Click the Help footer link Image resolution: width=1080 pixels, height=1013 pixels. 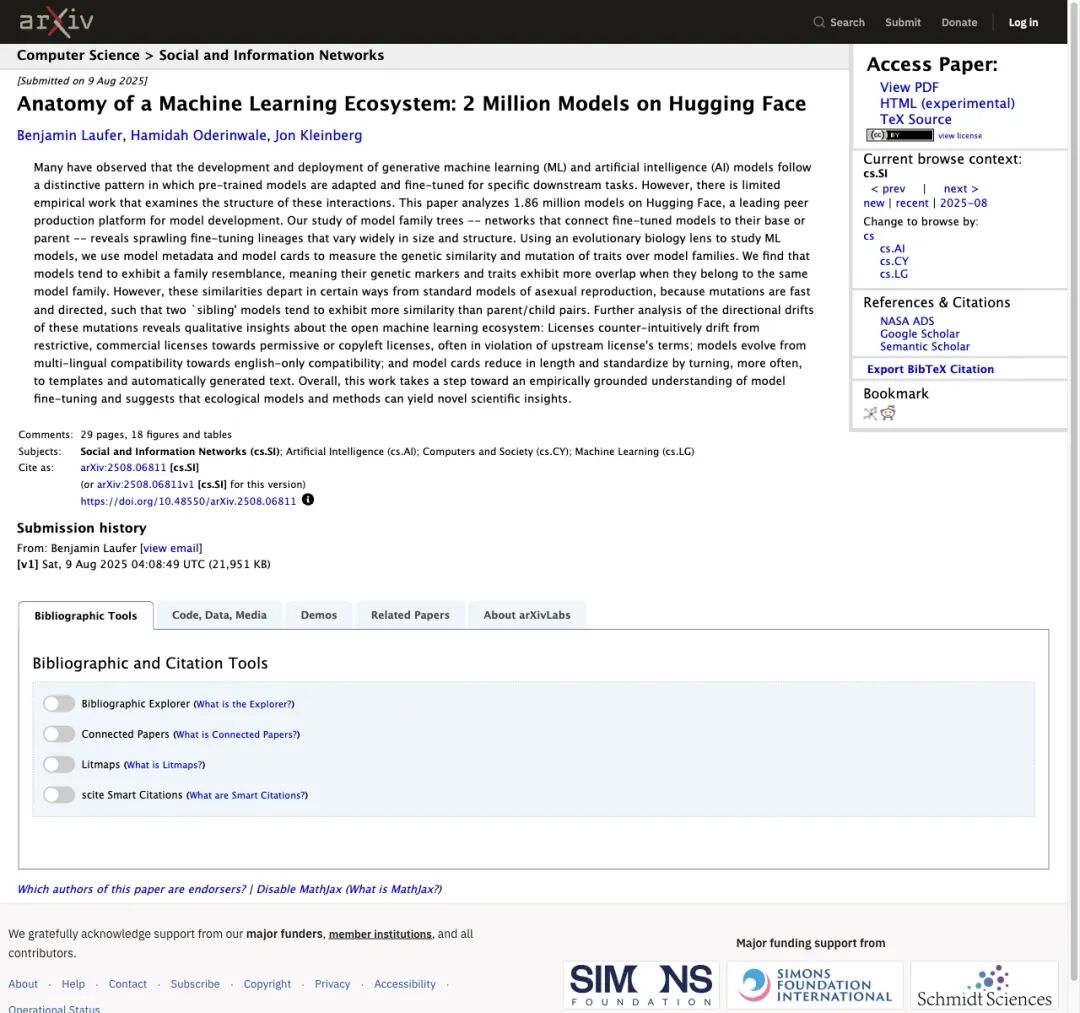click(x=73, y=984)
